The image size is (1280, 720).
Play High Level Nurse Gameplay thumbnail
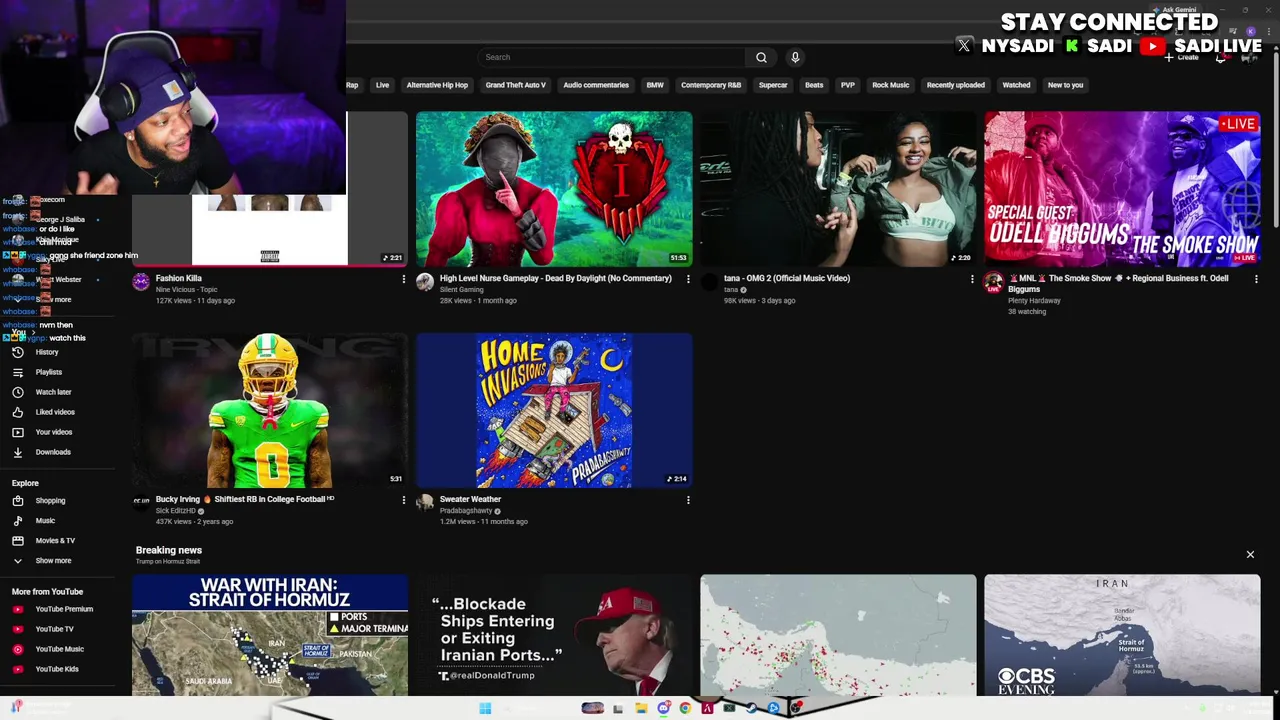click(x=554, y=189)
